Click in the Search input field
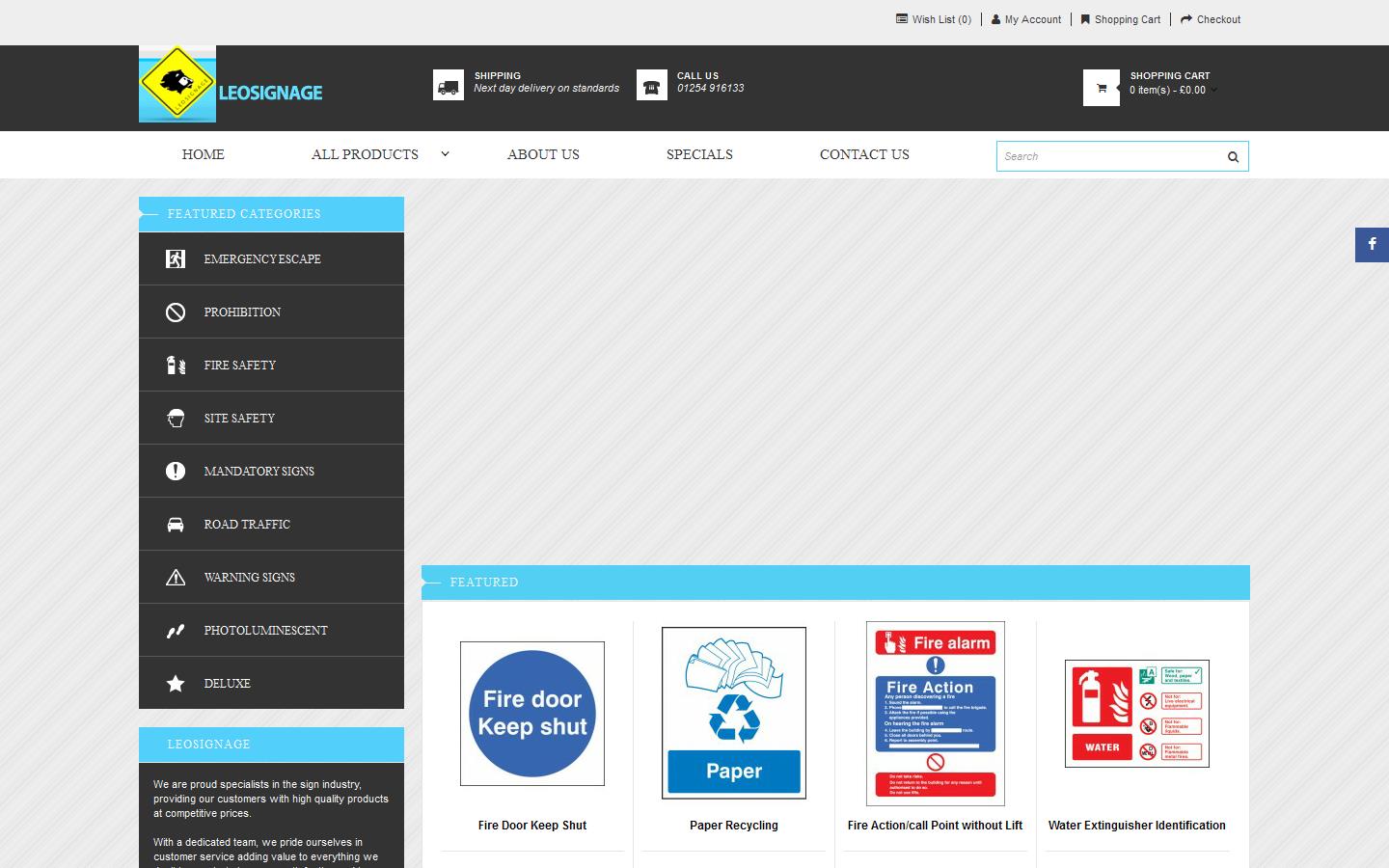Viewport: 1389px width, 868px height. pos(1107,156)
